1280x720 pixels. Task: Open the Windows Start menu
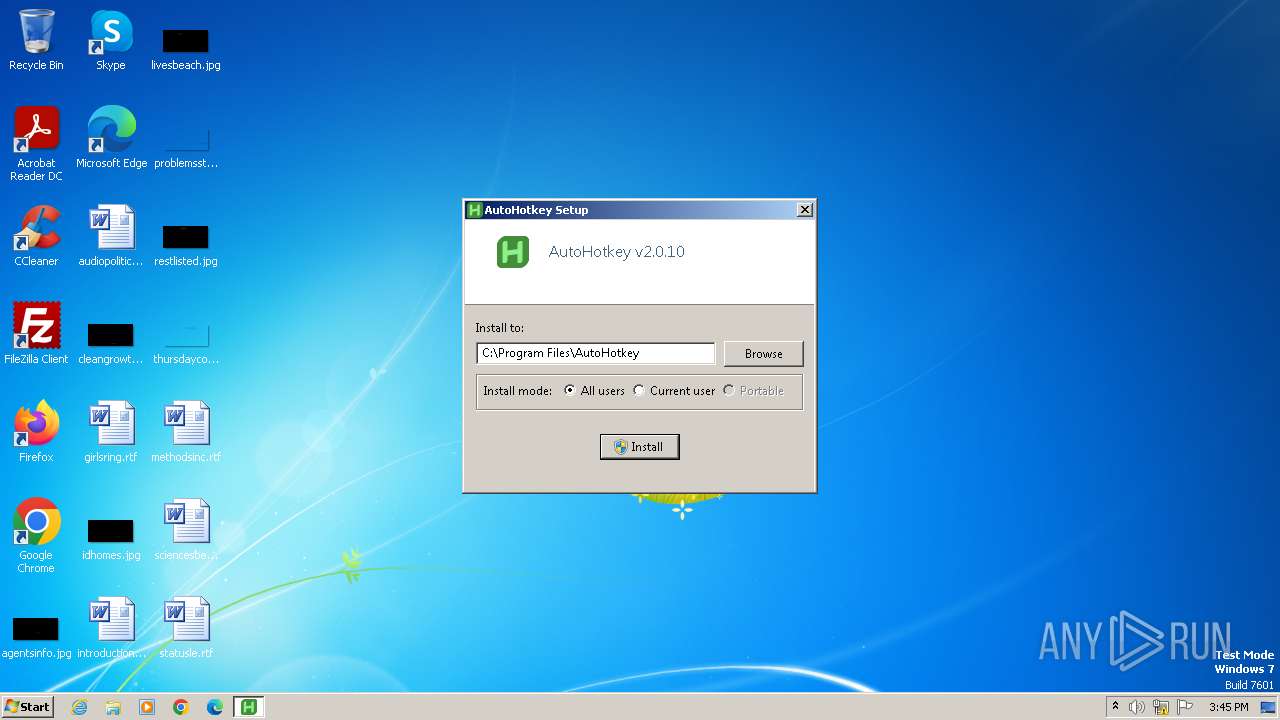(x=27, y=706)
